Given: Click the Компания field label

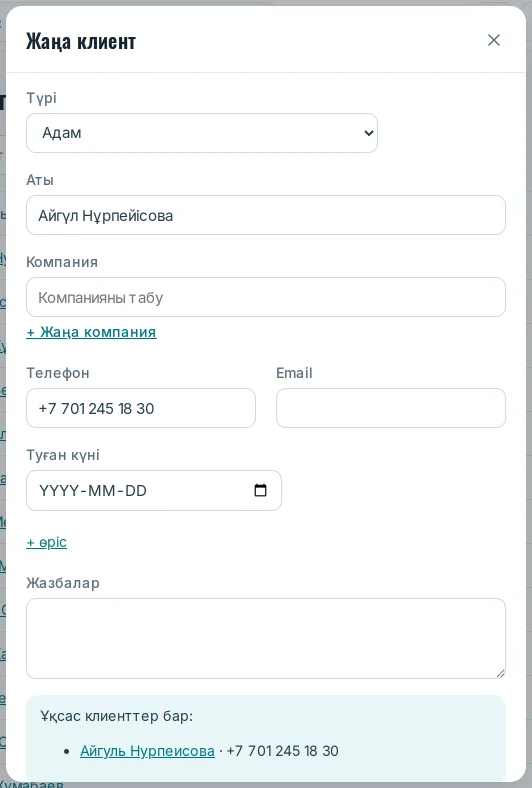Looking at the screenshot, I should point(62,262).
